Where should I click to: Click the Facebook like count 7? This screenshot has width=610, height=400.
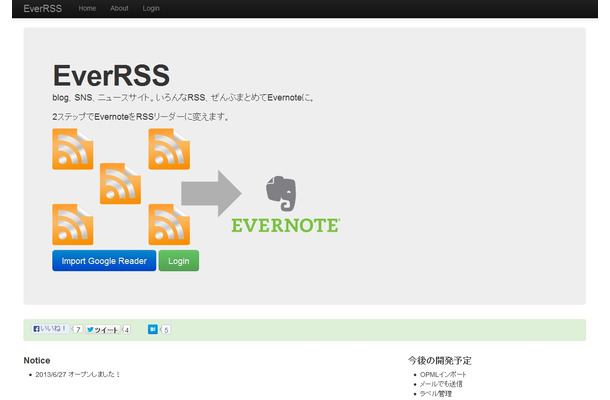(x=77, y=330)
